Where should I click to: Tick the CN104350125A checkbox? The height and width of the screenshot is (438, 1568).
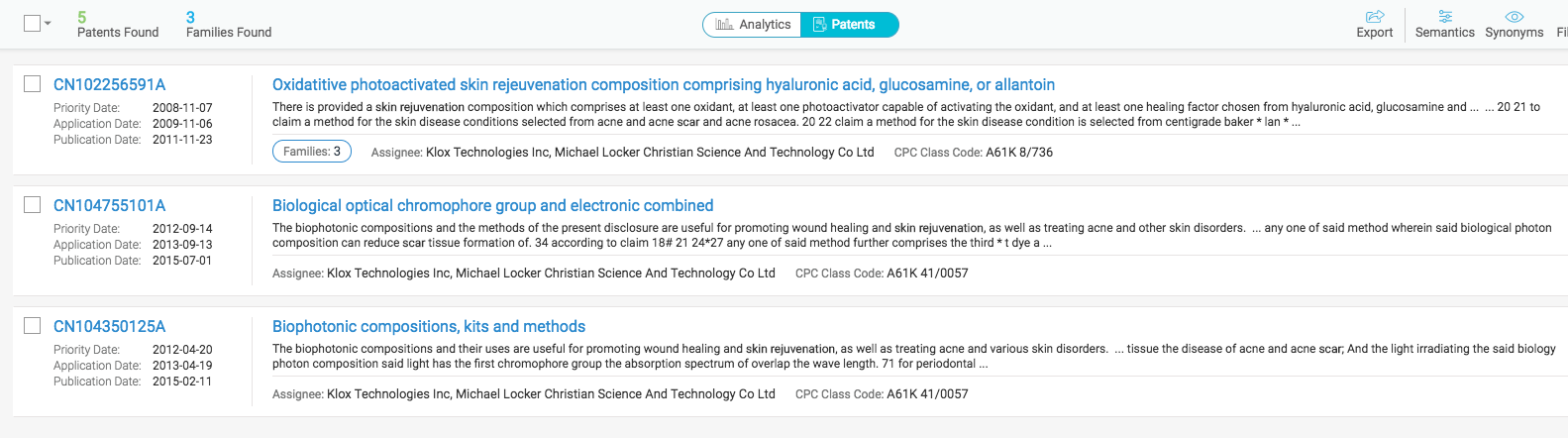coord(33,326)
